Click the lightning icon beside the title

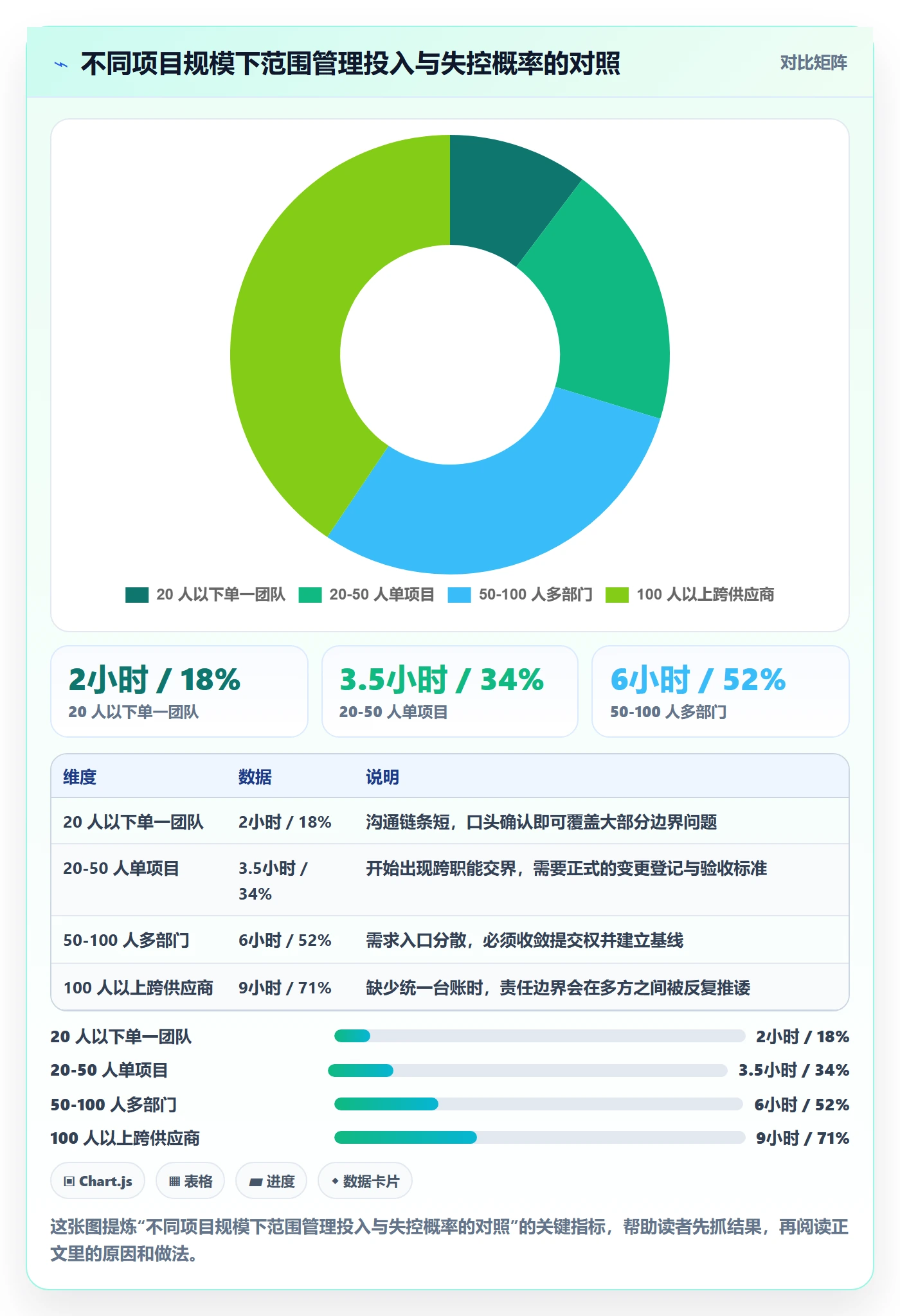[x=61, y=64]
